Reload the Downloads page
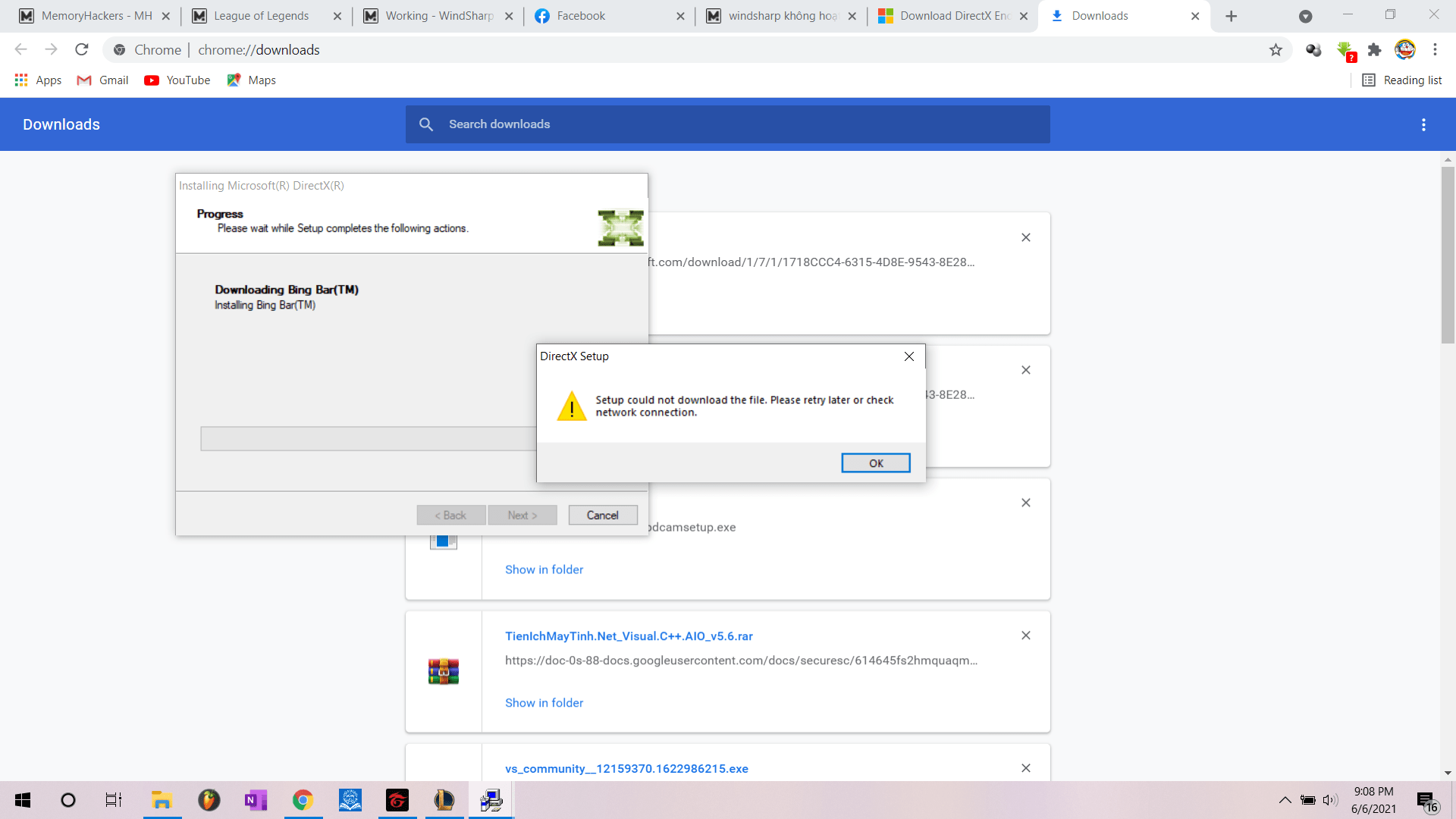Viewport: 1456px width, 819px height. point(82,49)
